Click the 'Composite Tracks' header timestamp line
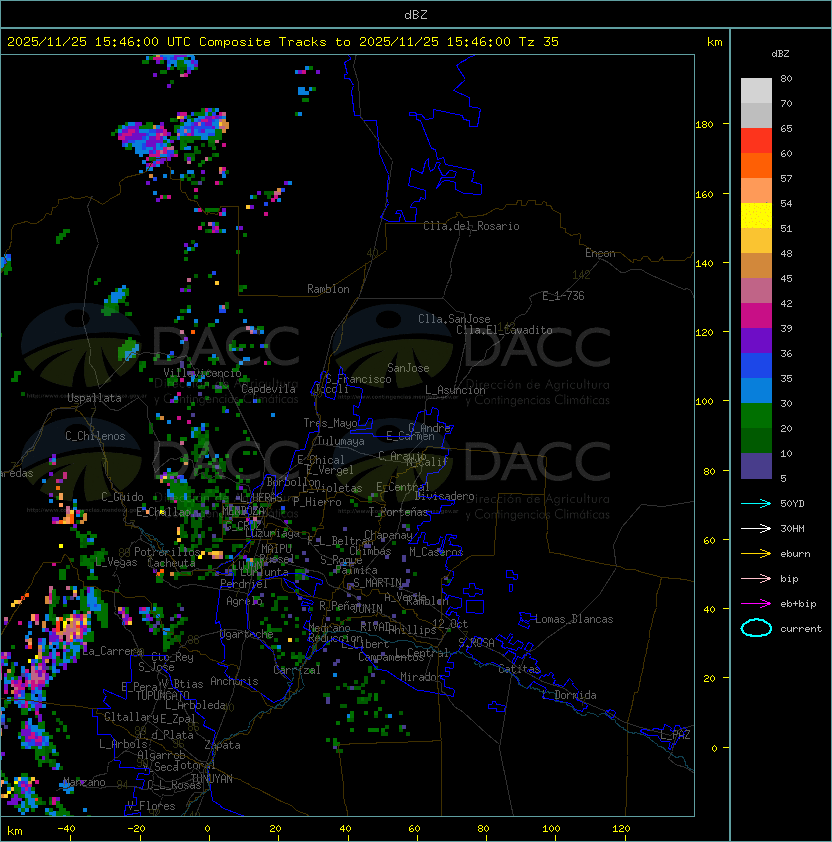Image resolution: width=832 pixels, height=842 pixels. pyautogui.click(x=283, y=42)
